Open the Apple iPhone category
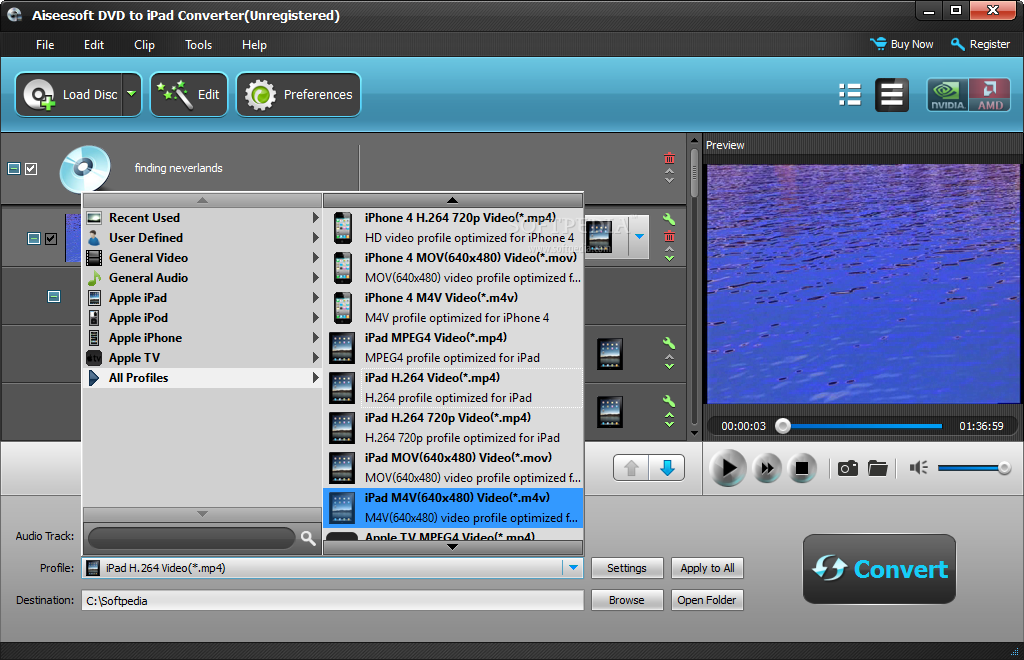 (202, 338)
